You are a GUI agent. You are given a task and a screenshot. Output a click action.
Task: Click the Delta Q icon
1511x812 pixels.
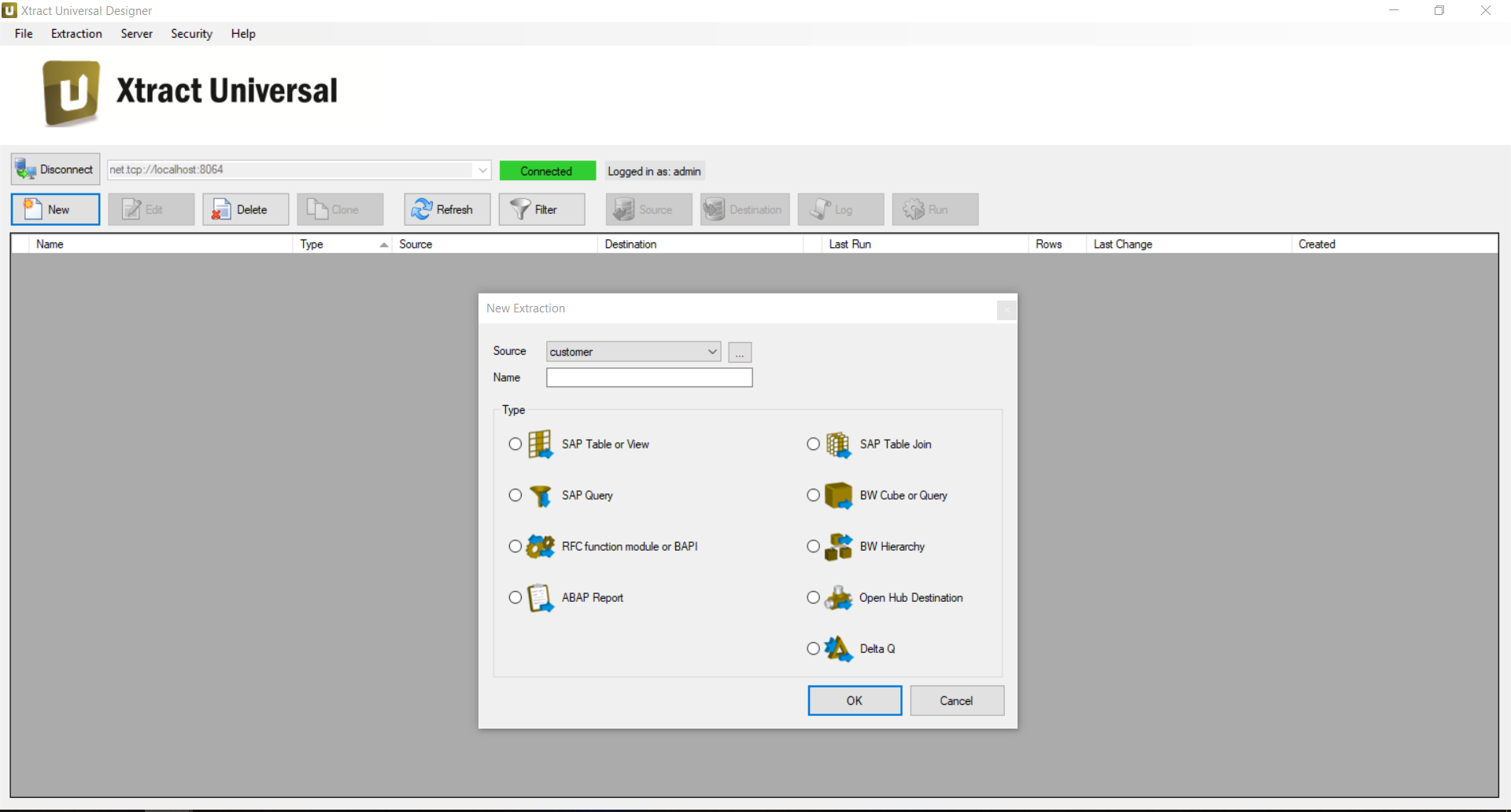click(838, 649)
